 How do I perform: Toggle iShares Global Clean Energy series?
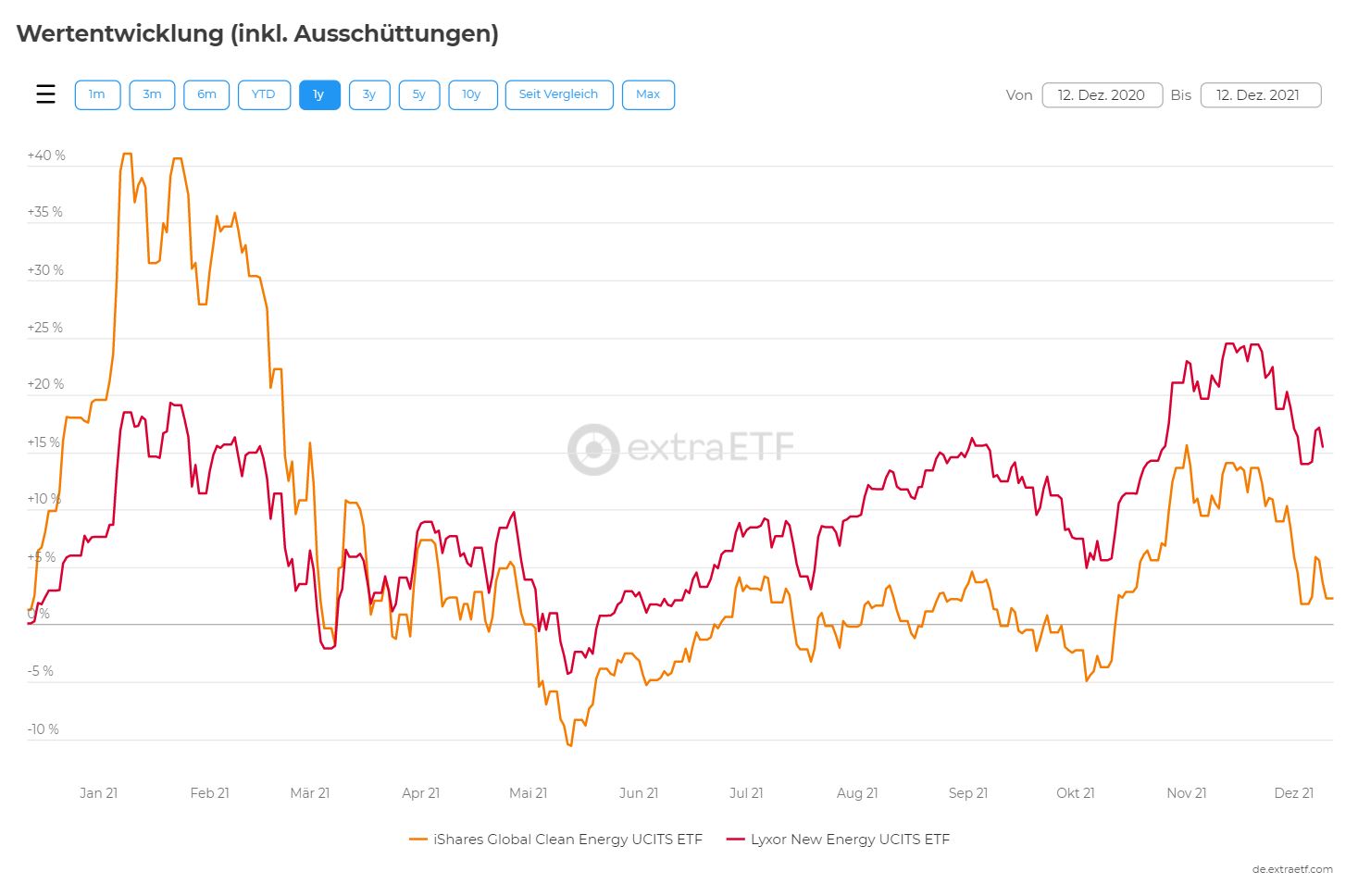567,840
